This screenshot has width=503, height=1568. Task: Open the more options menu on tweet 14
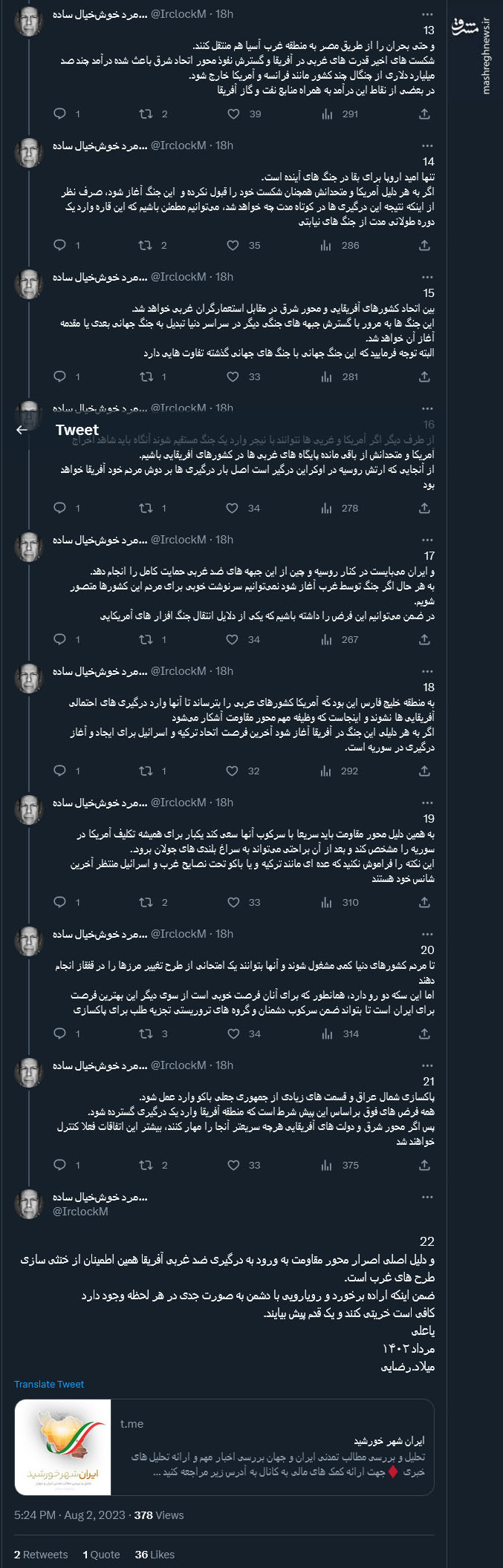click(x=426, y=146)
